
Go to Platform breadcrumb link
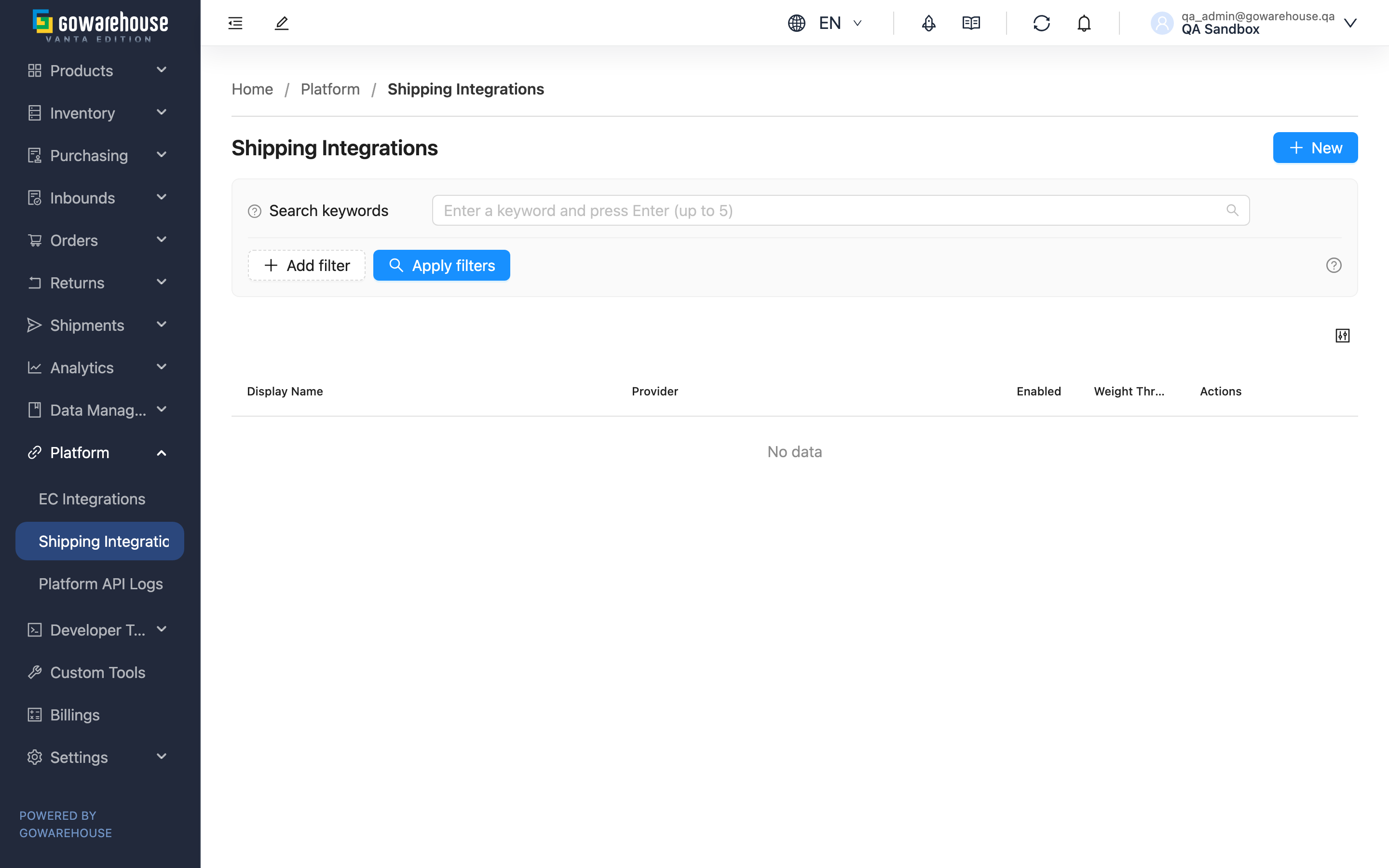click(330, 89)
